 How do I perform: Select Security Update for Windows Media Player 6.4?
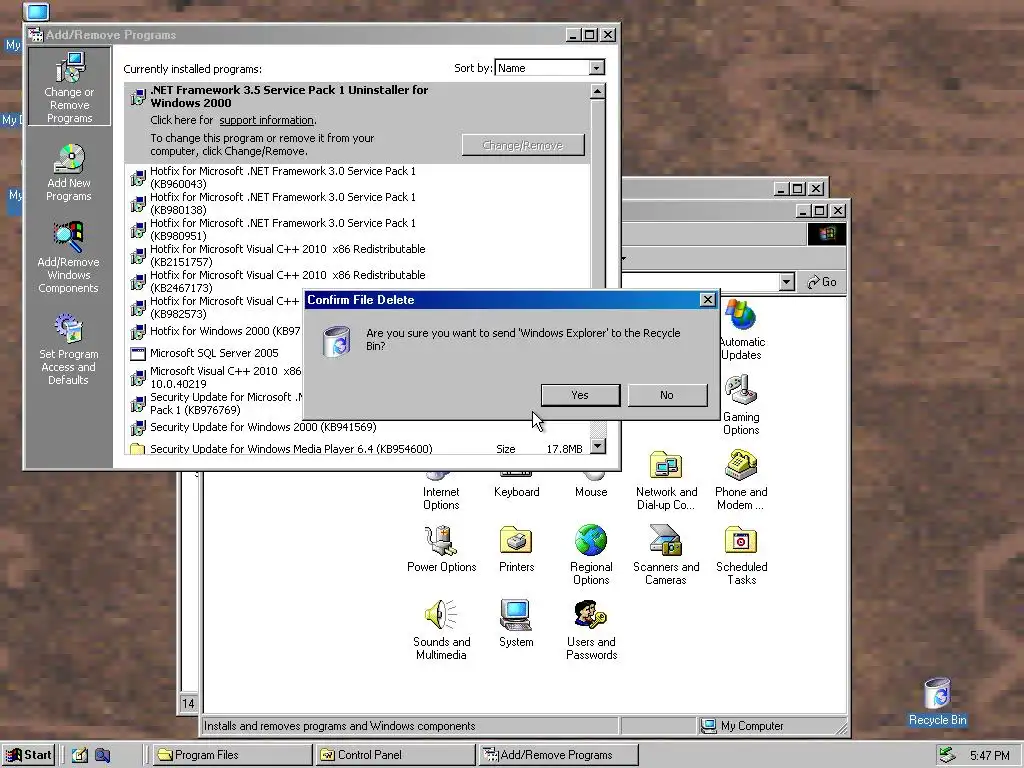click(357, 449)
